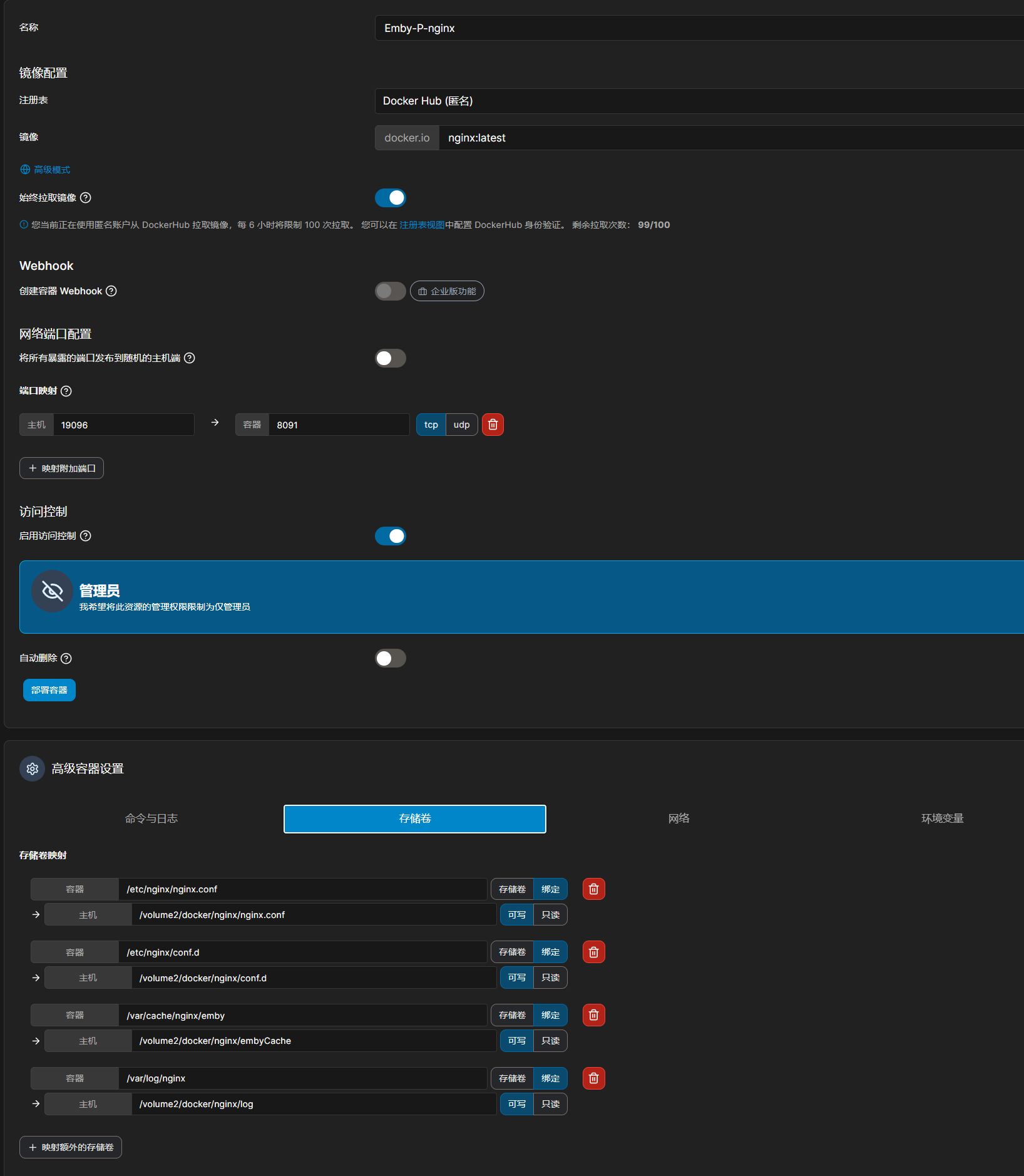1024x1176 pixels.
Task: Click the docker.io registry prefix
Action: coord(407,138)
